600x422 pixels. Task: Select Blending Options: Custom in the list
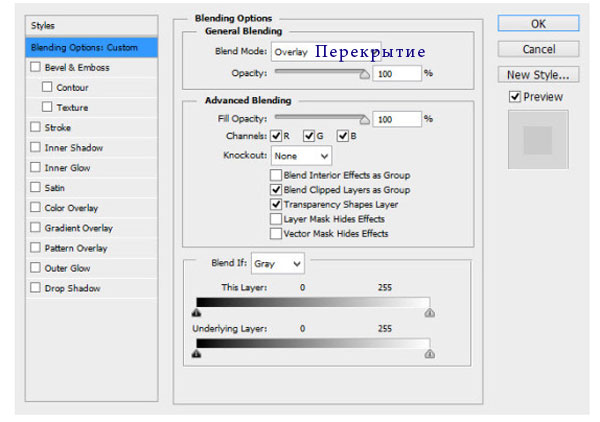click(x=91, y=47)
